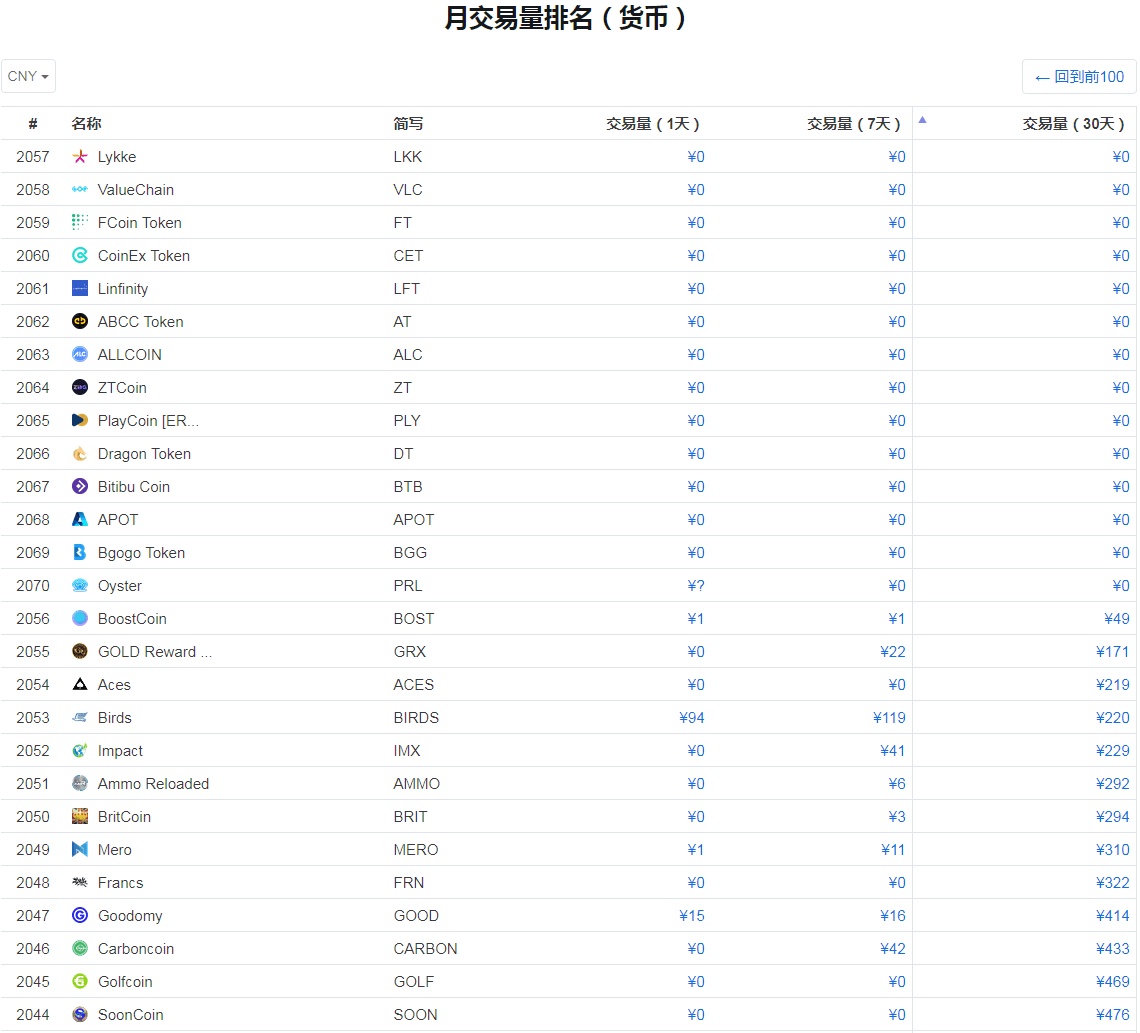The image size is (1140, 1033).
Task: Click the Carboncoin green logo
Action: click(80, 948)
